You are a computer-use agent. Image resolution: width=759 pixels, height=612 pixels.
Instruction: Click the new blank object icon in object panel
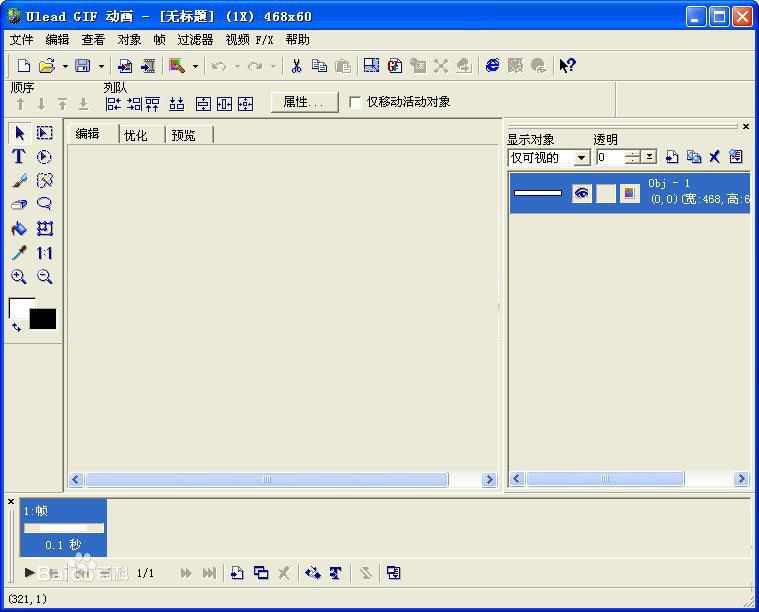point(671,157)
